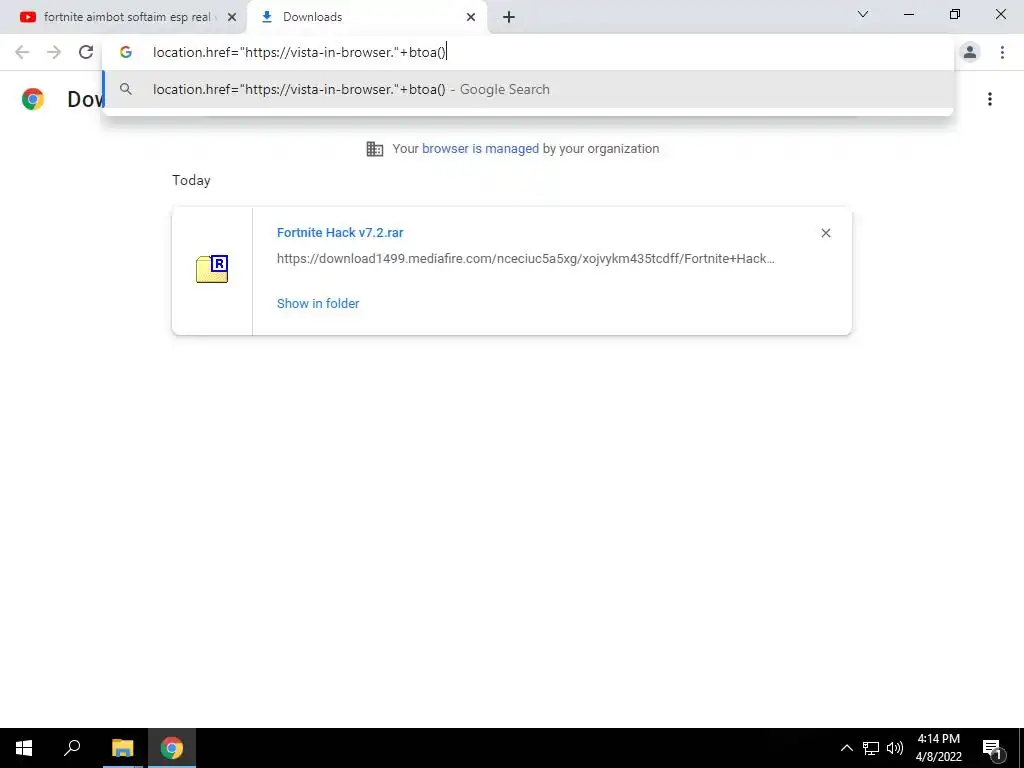This screenshot has height=768, width=1024.
Task: Show hidden system tray icons
Action: 846,748
